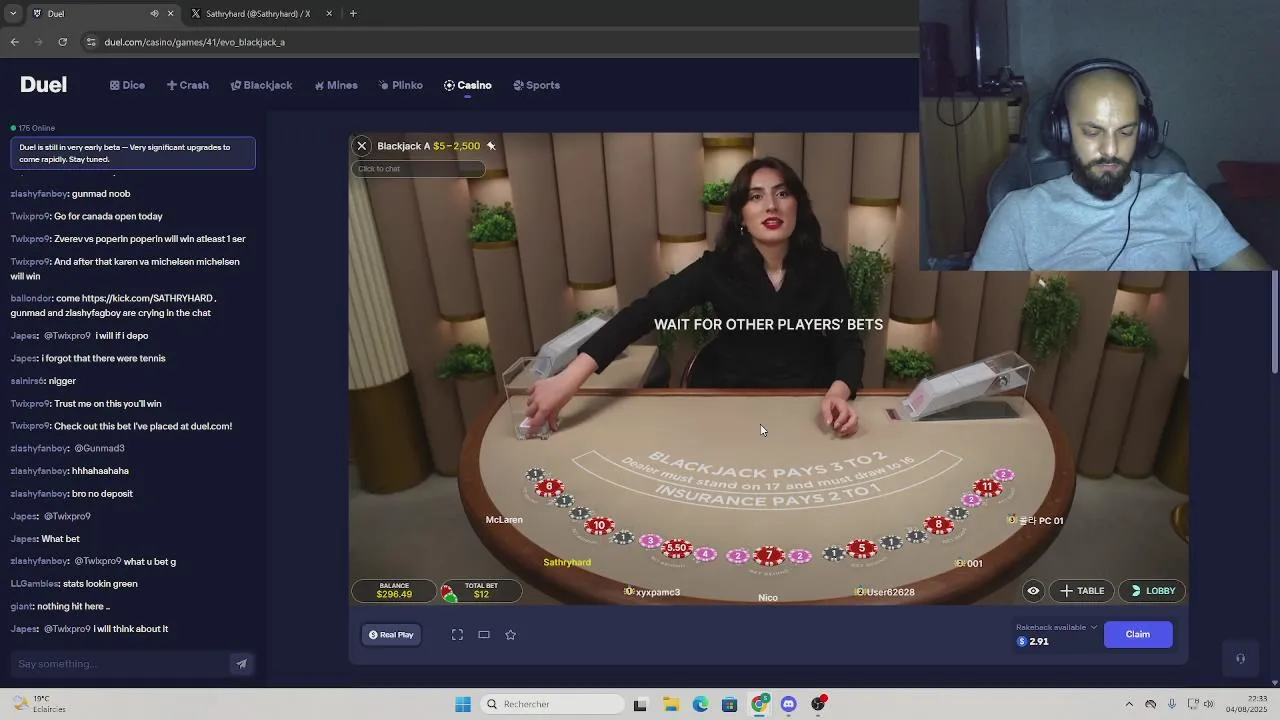Favorite Blackjack A table star icon
The width and height of the screenshot is (1280, 720).
tap(491, 146)
